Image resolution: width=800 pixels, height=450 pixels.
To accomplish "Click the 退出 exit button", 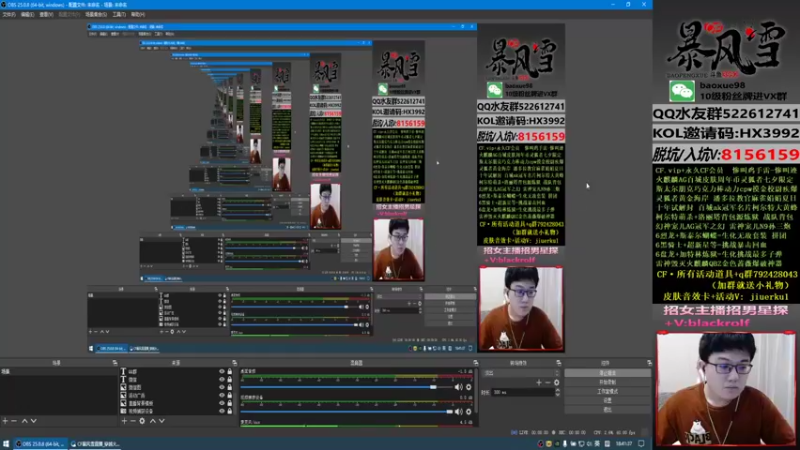I will [x=607, y=410].
